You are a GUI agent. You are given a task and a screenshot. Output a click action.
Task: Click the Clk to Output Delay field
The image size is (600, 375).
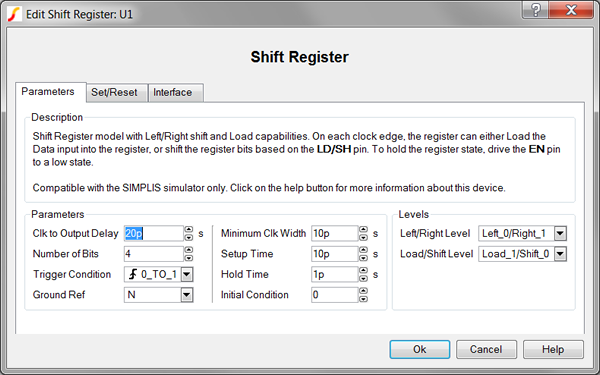[x=154, y=233]
